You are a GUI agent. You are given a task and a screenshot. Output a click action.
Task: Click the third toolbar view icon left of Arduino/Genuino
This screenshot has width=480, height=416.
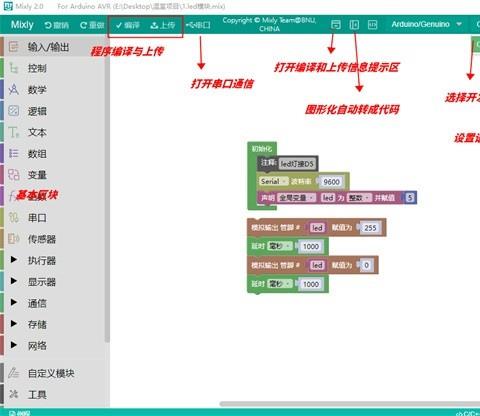point(372,24)
